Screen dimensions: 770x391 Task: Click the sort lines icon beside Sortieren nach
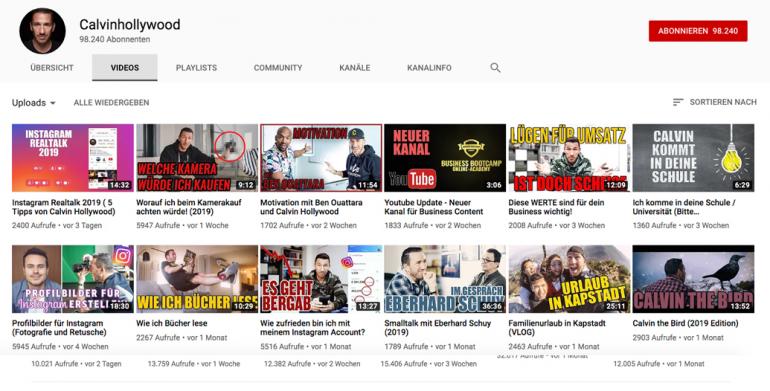point(678,102)
